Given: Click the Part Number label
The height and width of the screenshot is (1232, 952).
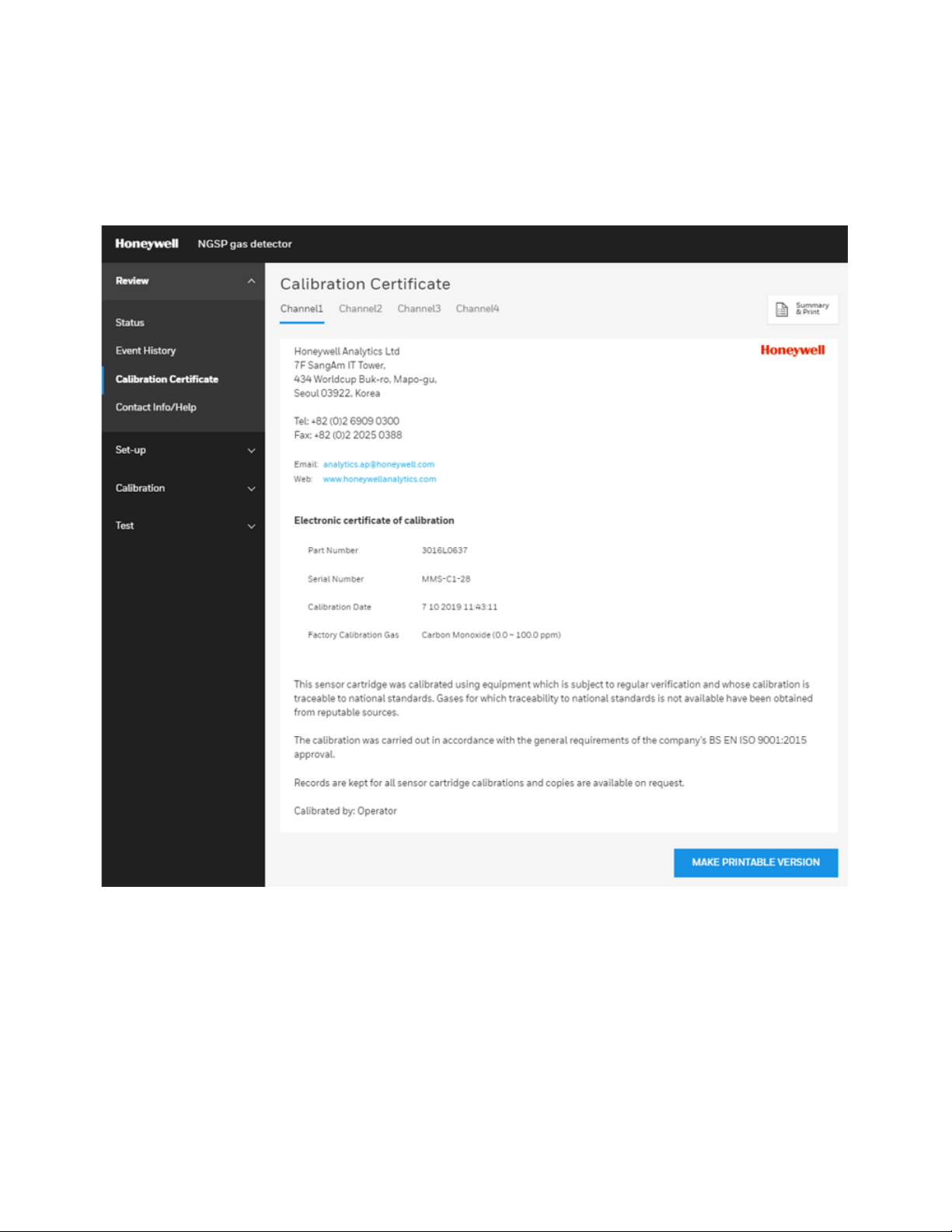Looking at the screenshot, I should [333, 550].
